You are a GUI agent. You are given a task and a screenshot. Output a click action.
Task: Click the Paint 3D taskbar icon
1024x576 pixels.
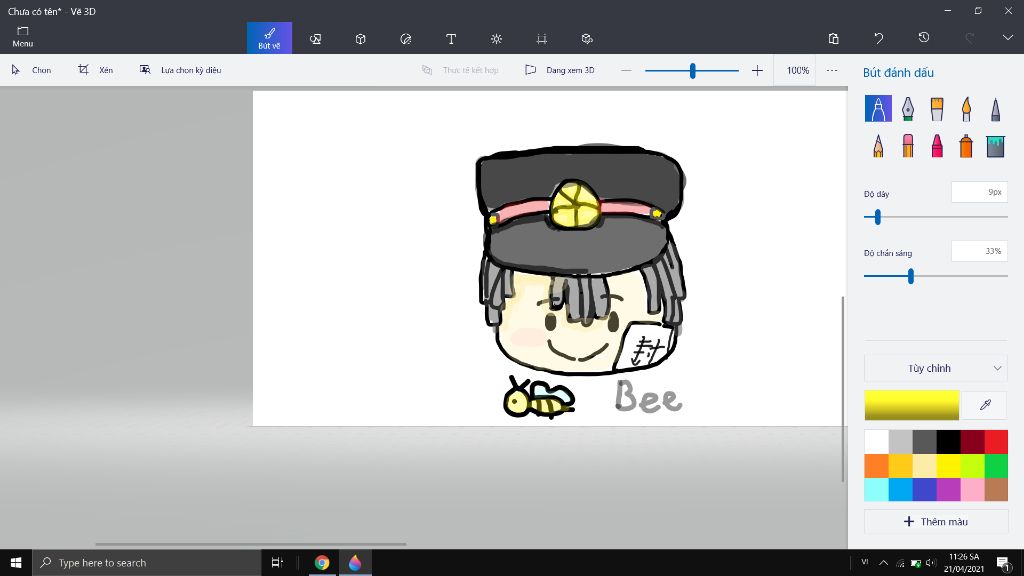[x=355, y=562]
